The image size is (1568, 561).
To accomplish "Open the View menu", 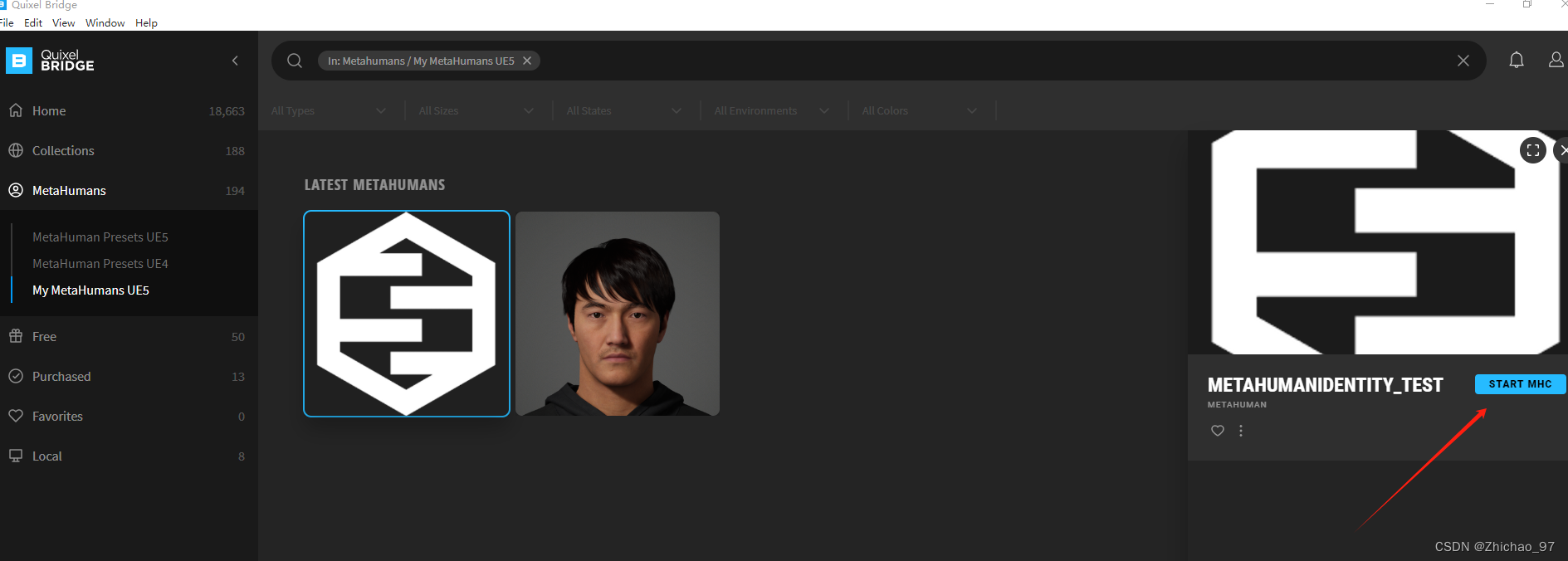I will pyautogui.click(x=63, y=22).
